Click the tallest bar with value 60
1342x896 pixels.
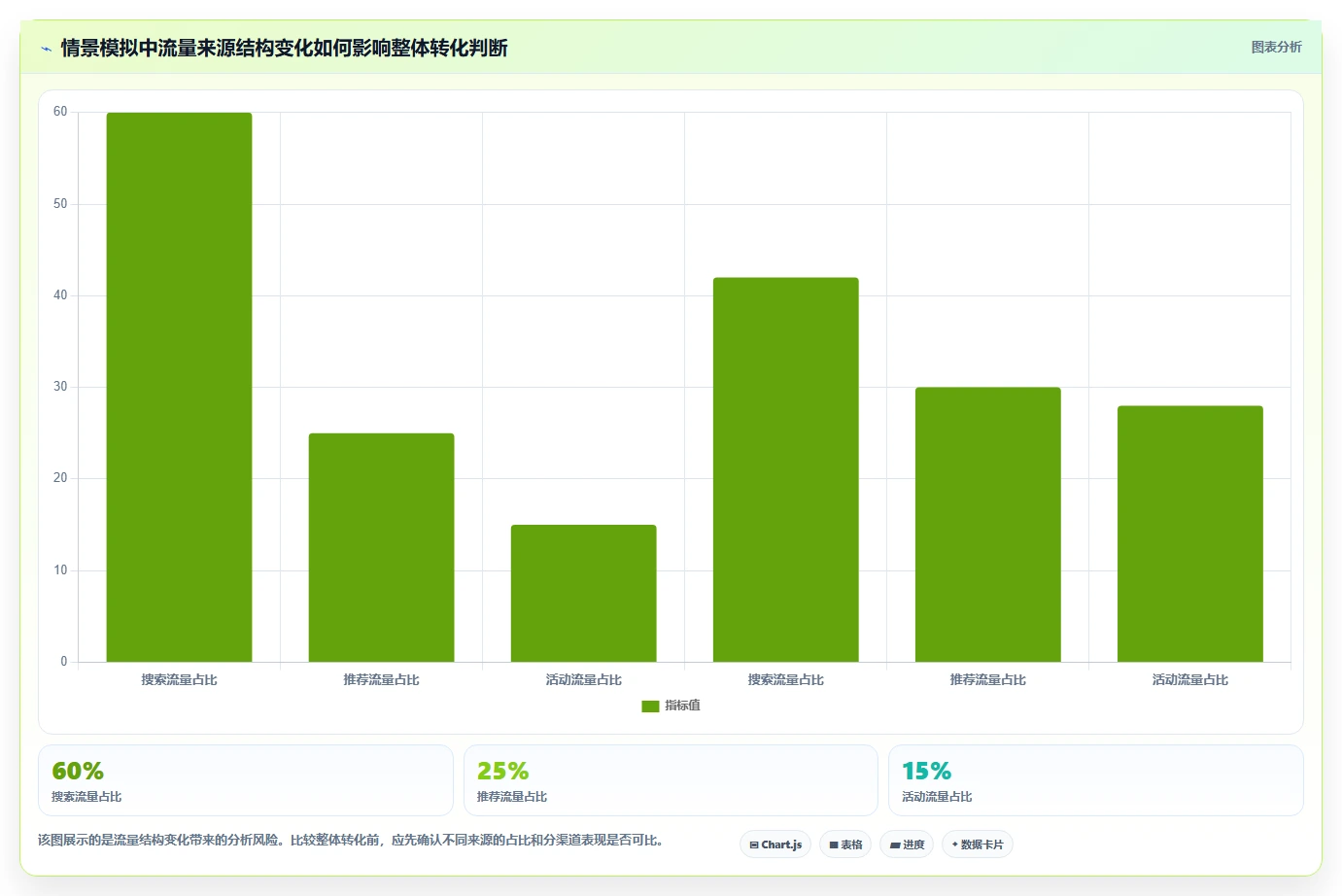click(179, 387)
